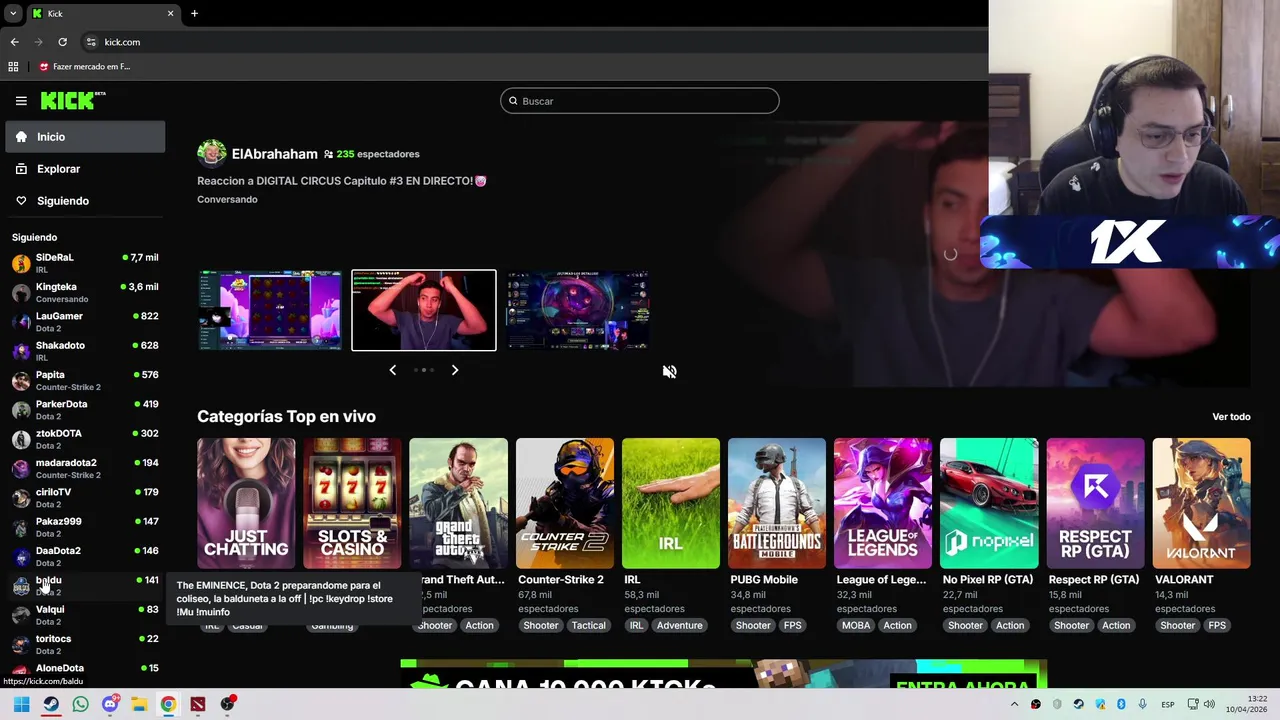Click Pakaz999's channel avatar
The height and width of the screenshot is (720, 1280).
point(21,527)
